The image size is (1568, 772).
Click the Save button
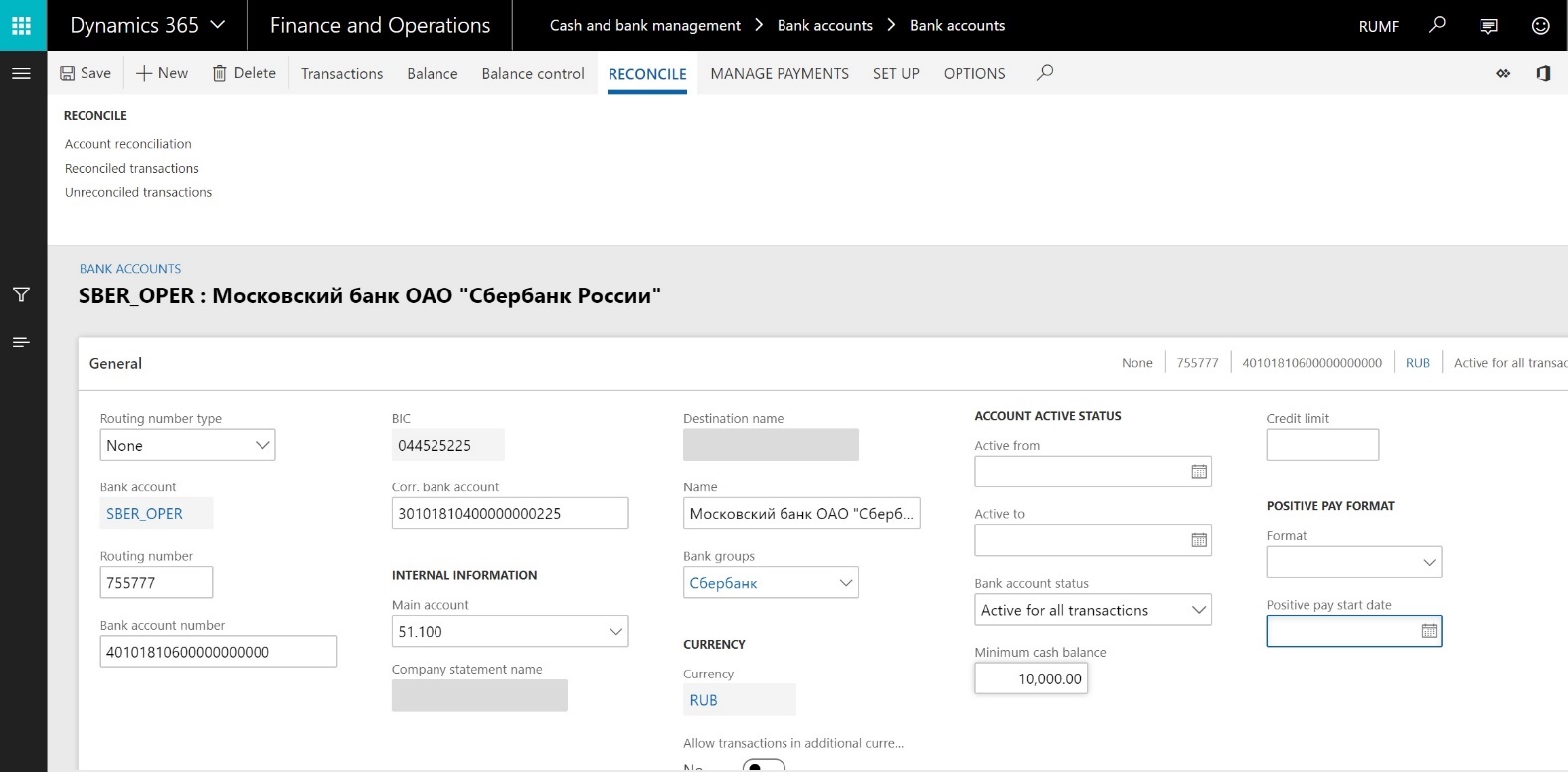pos(86,73)
